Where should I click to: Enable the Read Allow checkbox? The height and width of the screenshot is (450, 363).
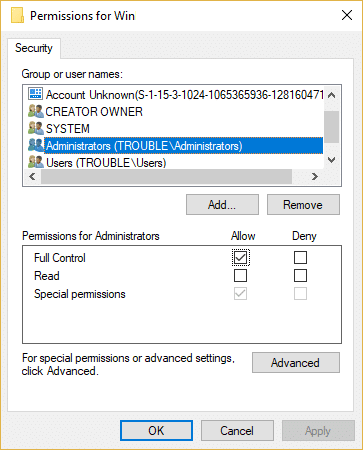pos(240,276)
